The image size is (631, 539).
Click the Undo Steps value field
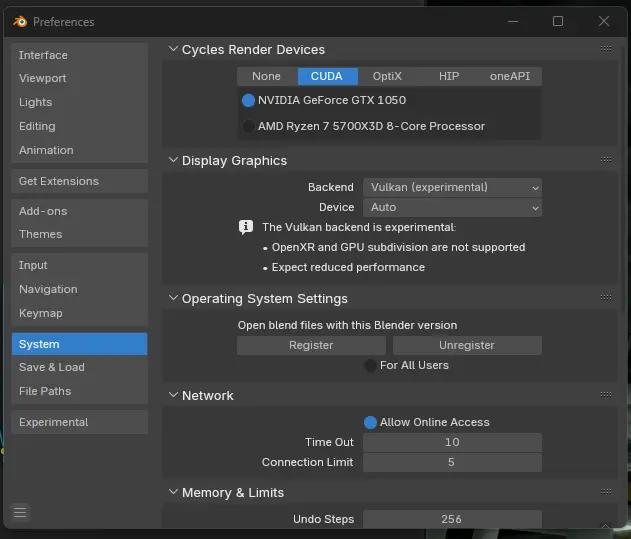[x=452, y=519]
